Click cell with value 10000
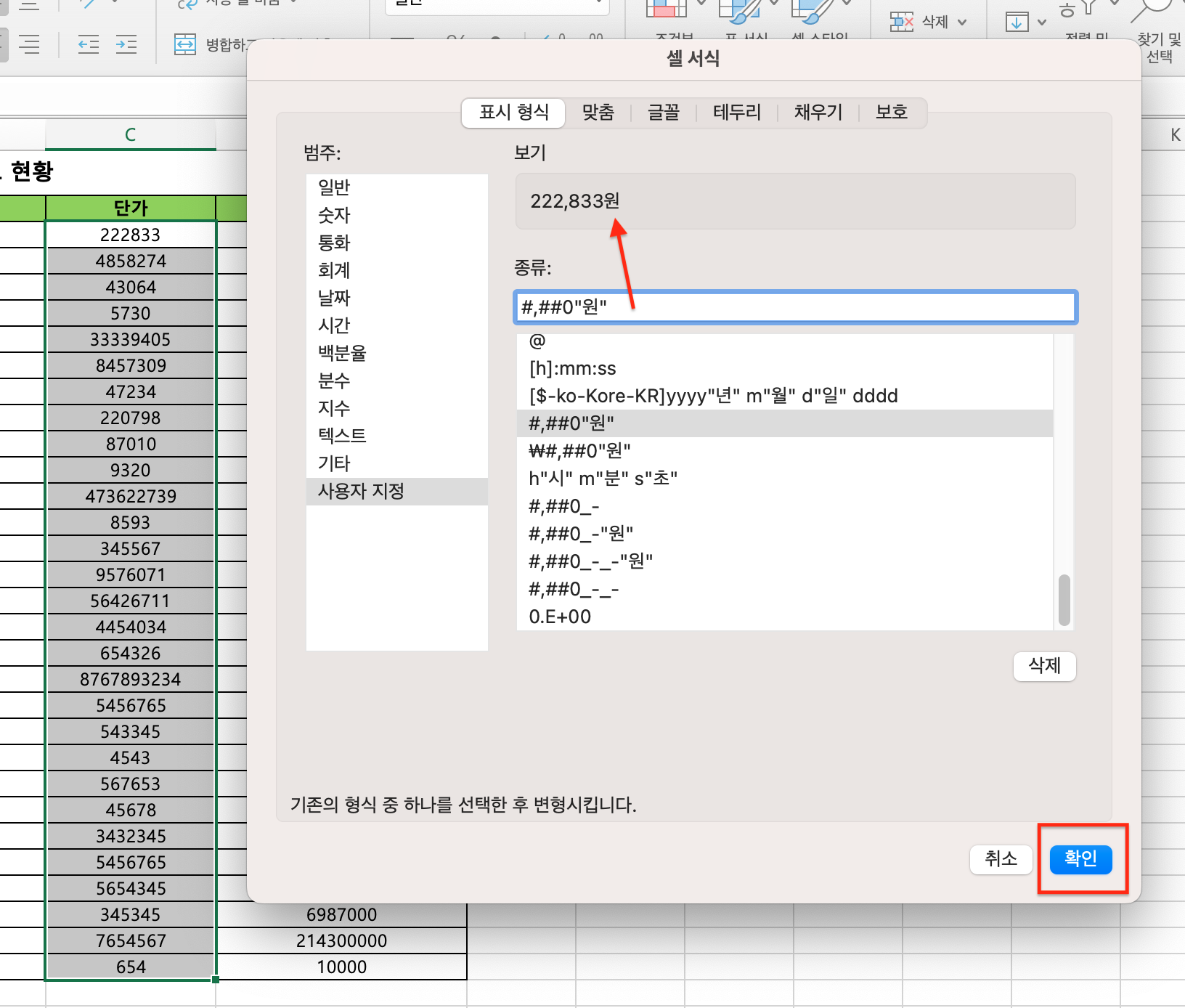This screenshot has width=1185, height=1008. pyautogui.click(x=342, y=967)
